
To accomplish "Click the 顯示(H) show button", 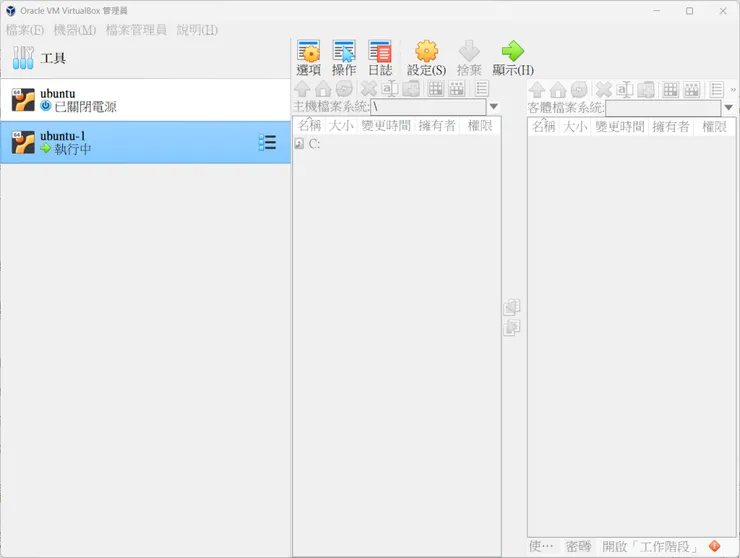I will click(x=513, y=58).
